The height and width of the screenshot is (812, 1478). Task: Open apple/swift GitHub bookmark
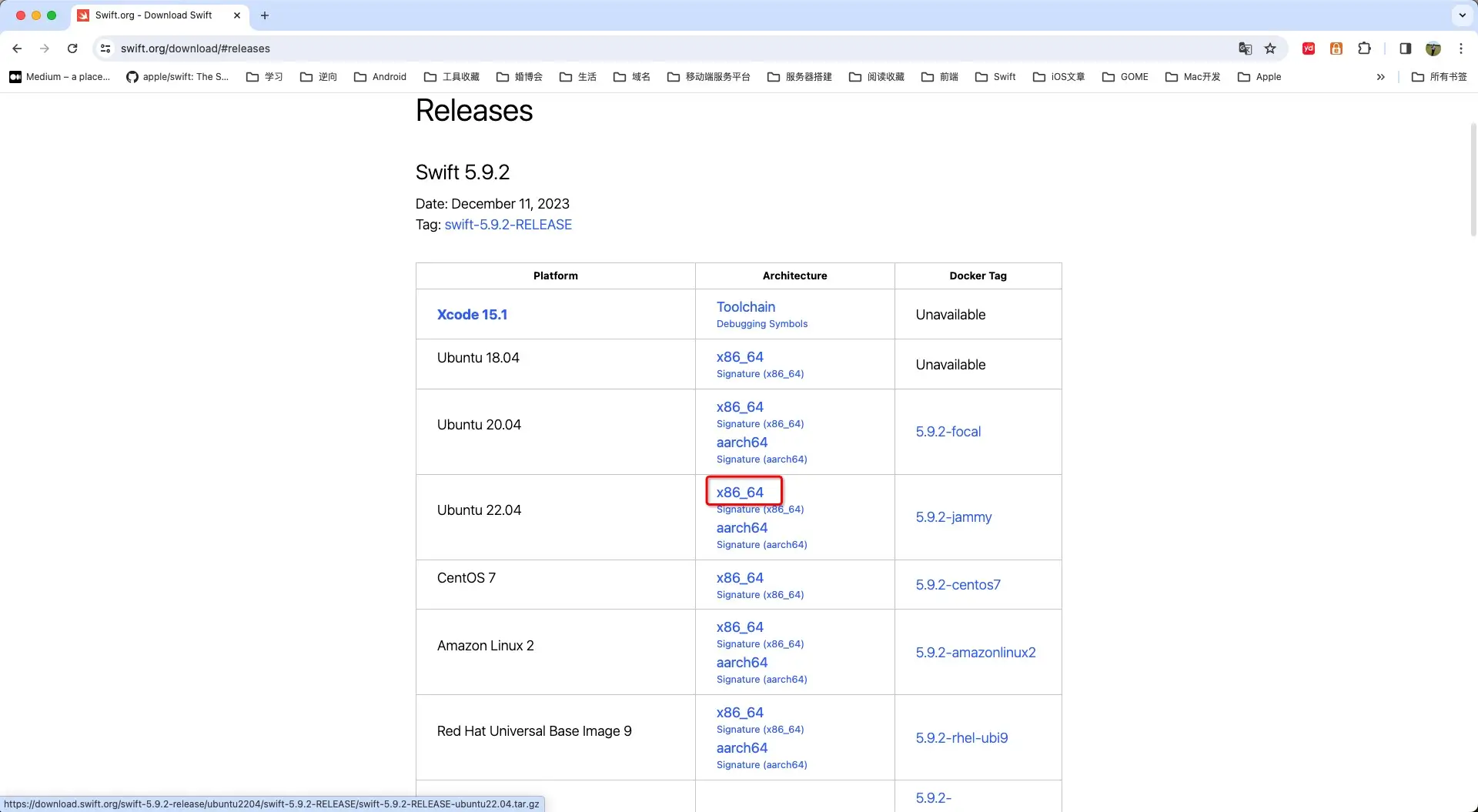point(178,77)
